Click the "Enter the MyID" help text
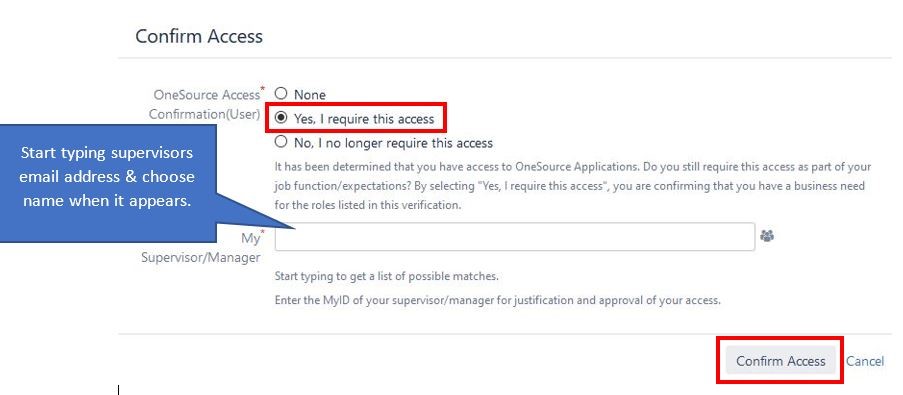The height and width of the screenshot is (395, 903). pos(498,301)
